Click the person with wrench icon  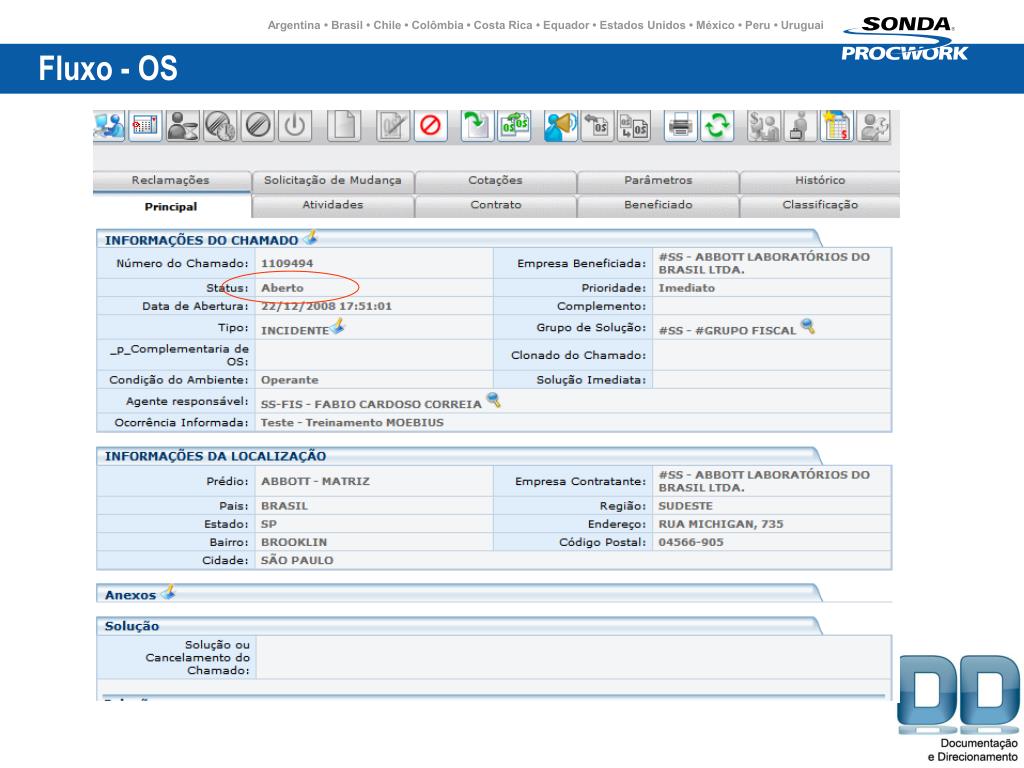click(874, 125)
